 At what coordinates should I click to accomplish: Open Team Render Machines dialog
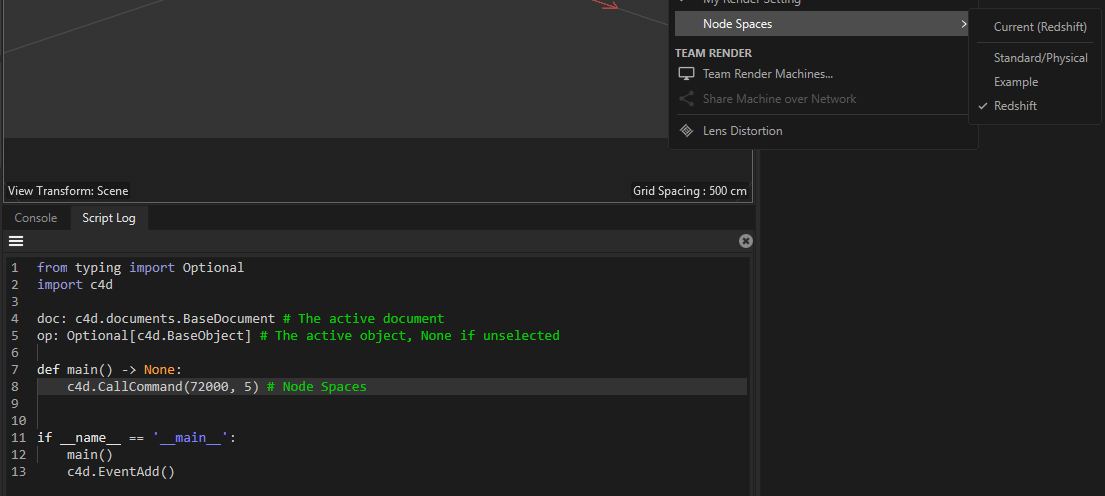click(767, 74)
